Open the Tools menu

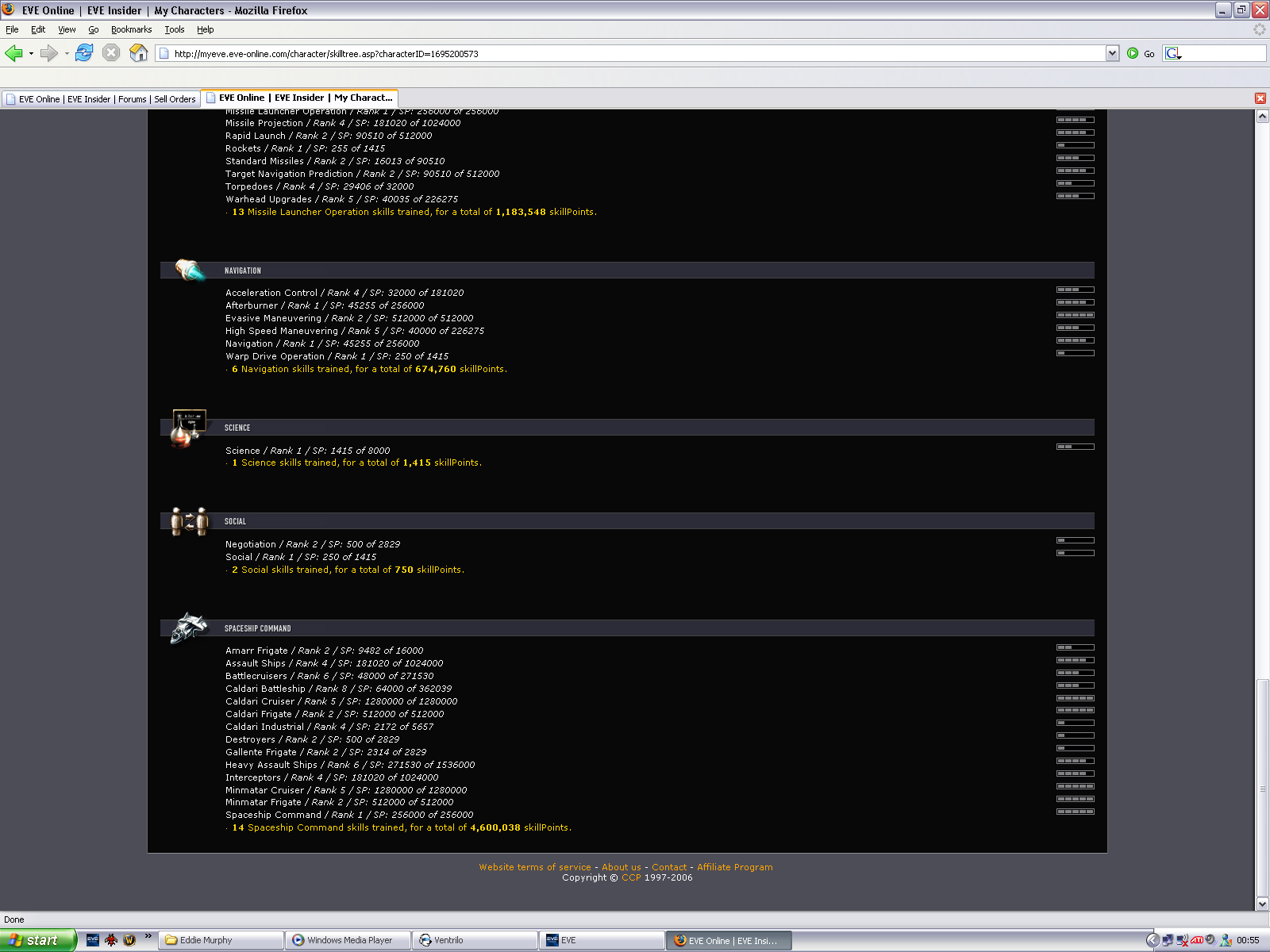[x=175, y=29]
